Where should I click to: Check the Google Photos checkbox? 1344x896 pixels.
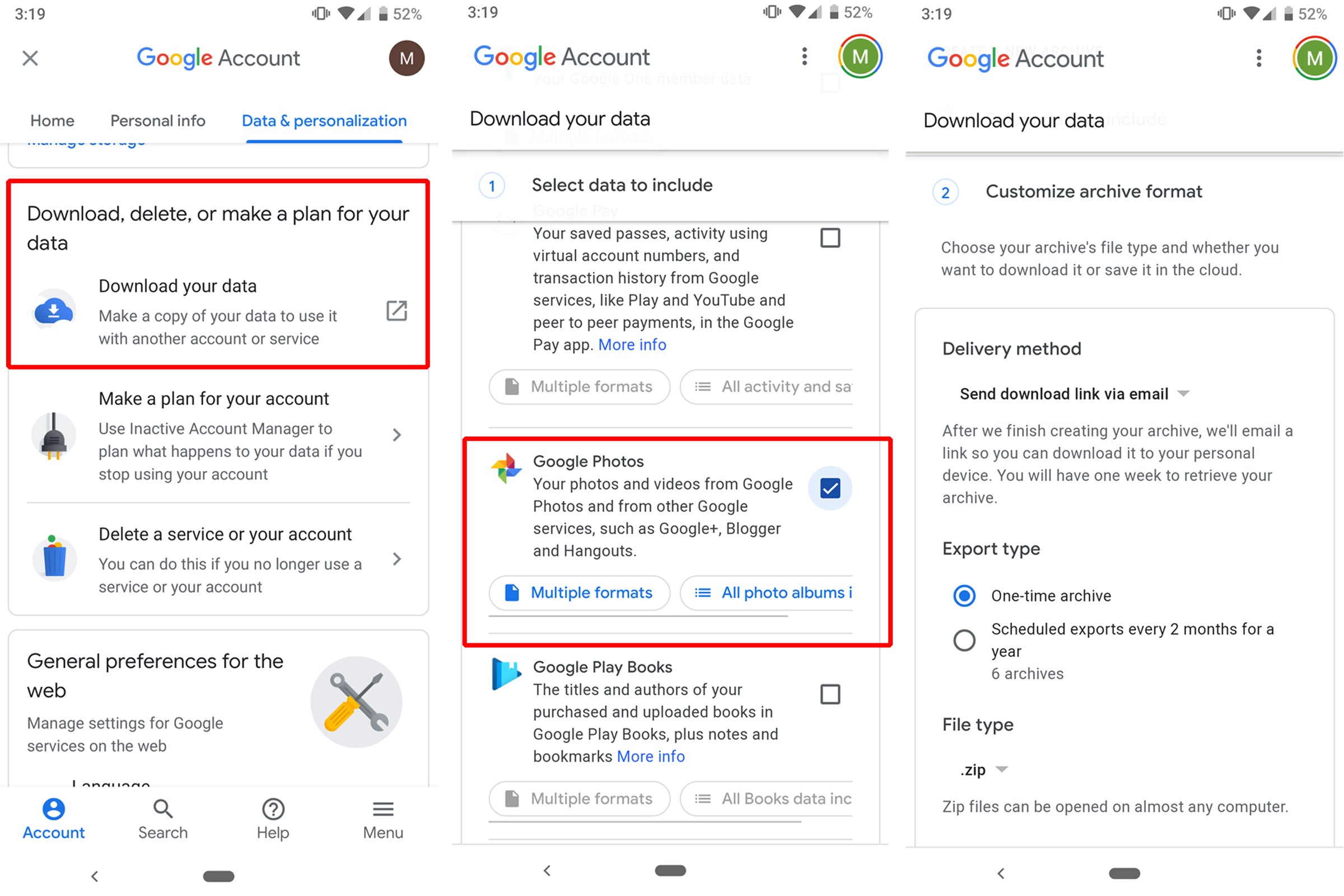tap(832, 487)
